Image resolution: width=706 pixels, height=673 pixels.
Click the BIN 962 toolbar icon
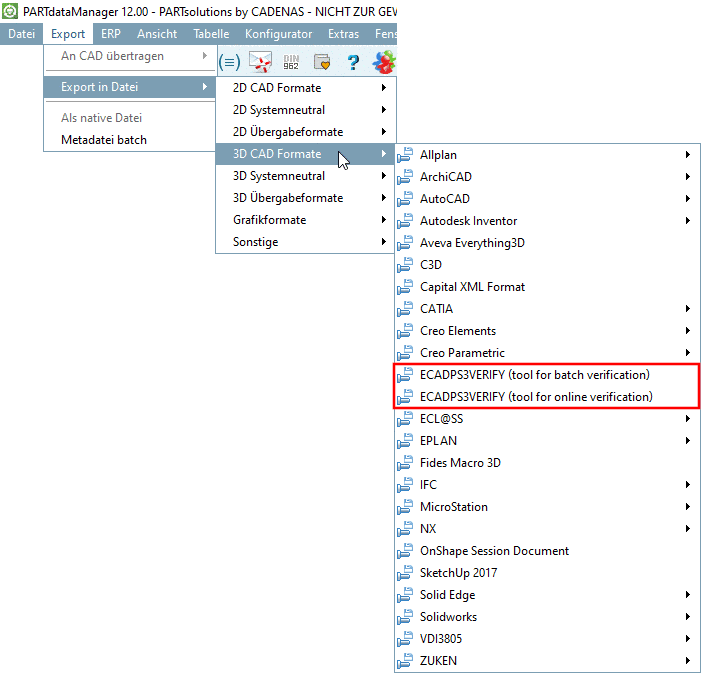pyautogui.click(x=291, y=62)
